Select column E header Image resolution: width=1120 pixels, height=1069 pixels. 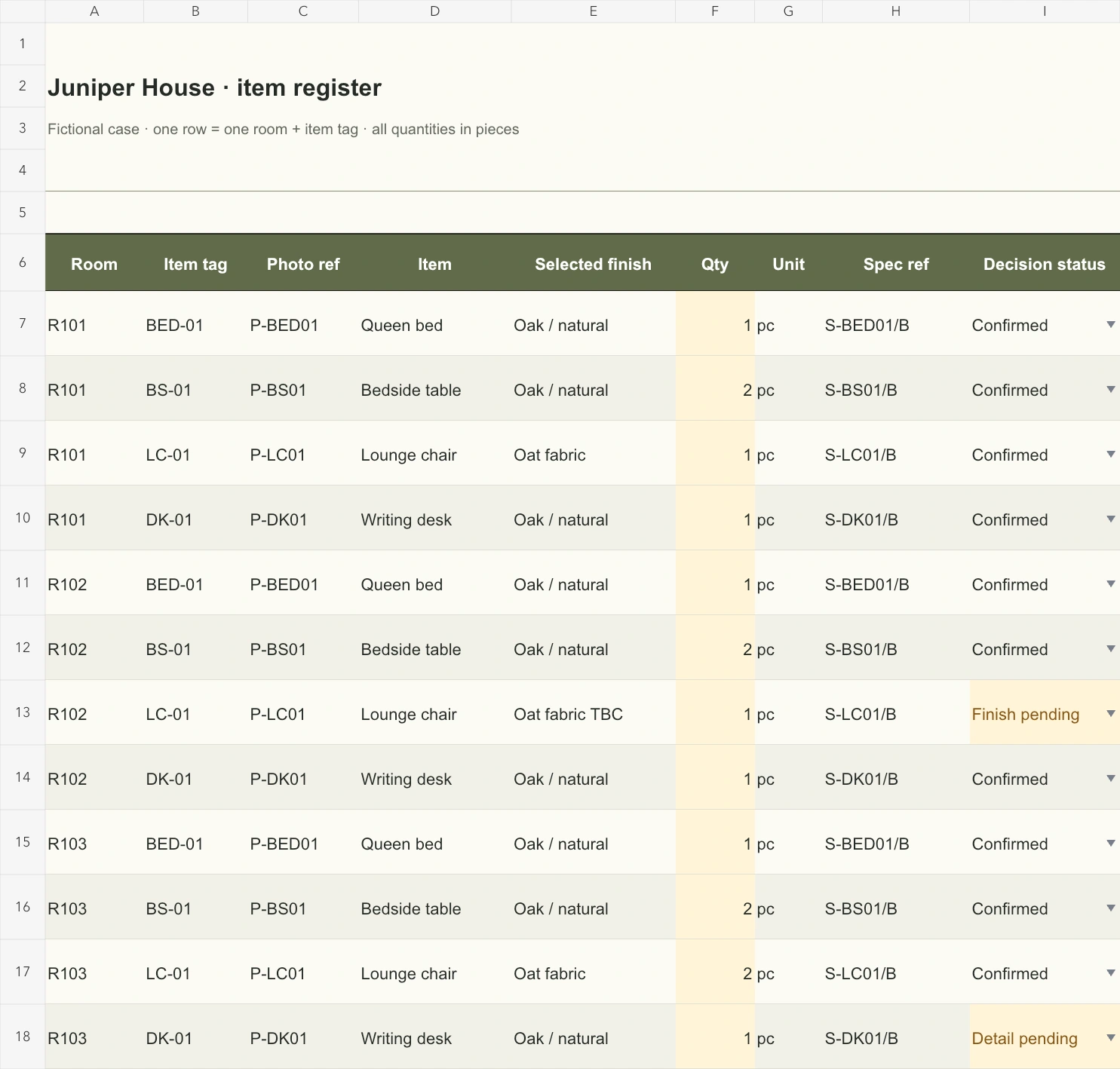click(594, 11)
